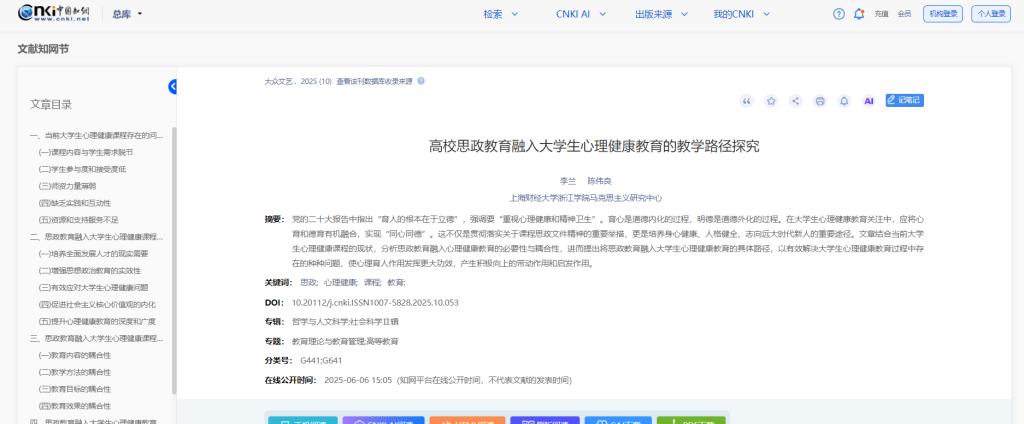Collapse the article outline sidebar arrow
The width and height of the screenshot is (1024, 424).
pos(173,87)
